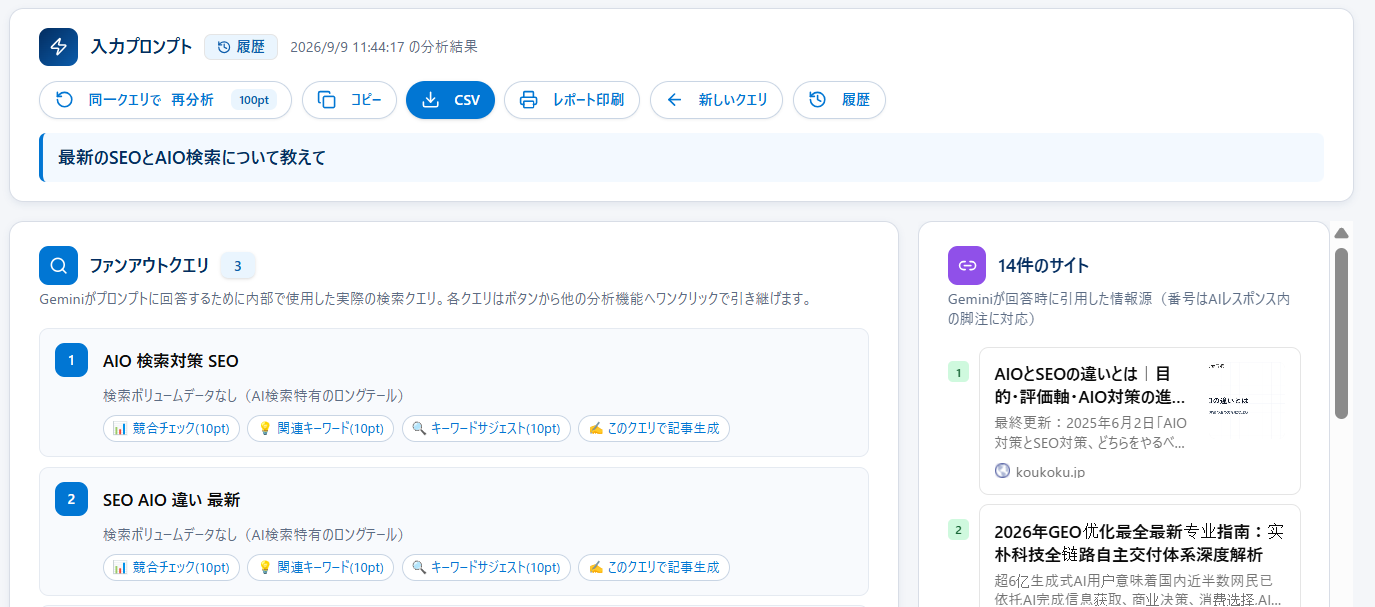This screenshot has height=607, width=1375.
Task: Click green citation badge 1 in sites list
Action: point(958,373)
